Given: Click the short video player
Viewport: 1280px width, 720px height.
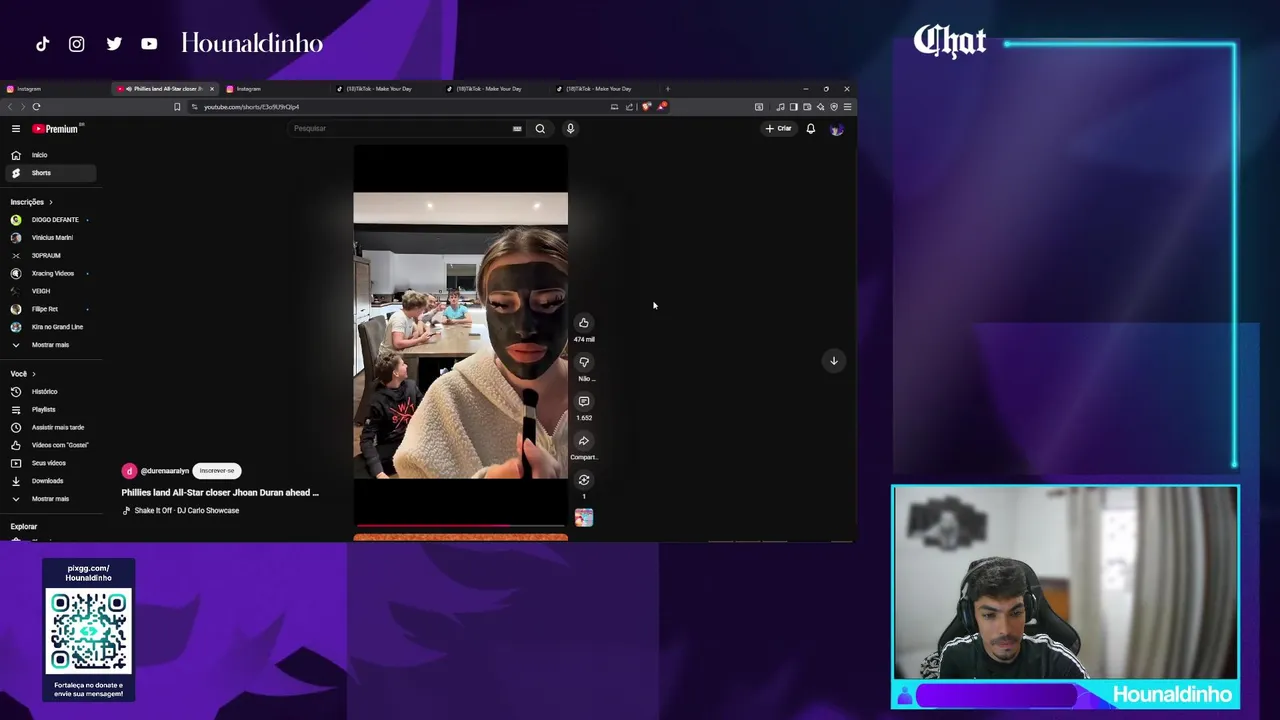Looking at the screenshot, I should 460,335.
